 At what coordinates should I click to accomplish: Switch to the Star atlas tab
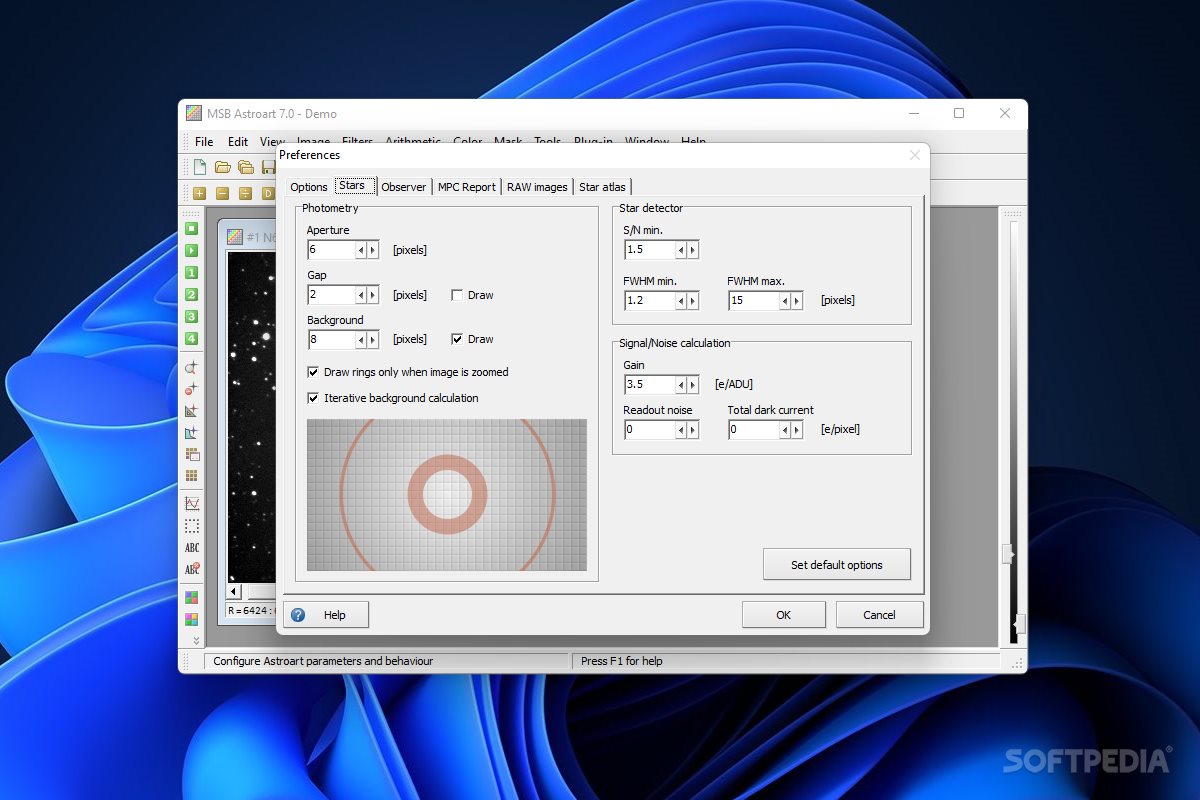[x=604, y=187]
